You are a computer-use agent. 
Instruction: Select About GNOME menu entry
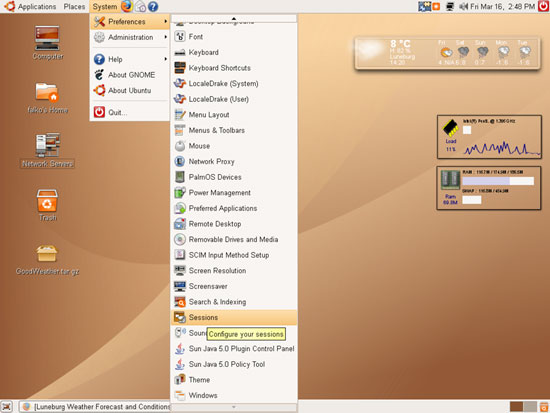pyautogui.click(x=130, y=75)
